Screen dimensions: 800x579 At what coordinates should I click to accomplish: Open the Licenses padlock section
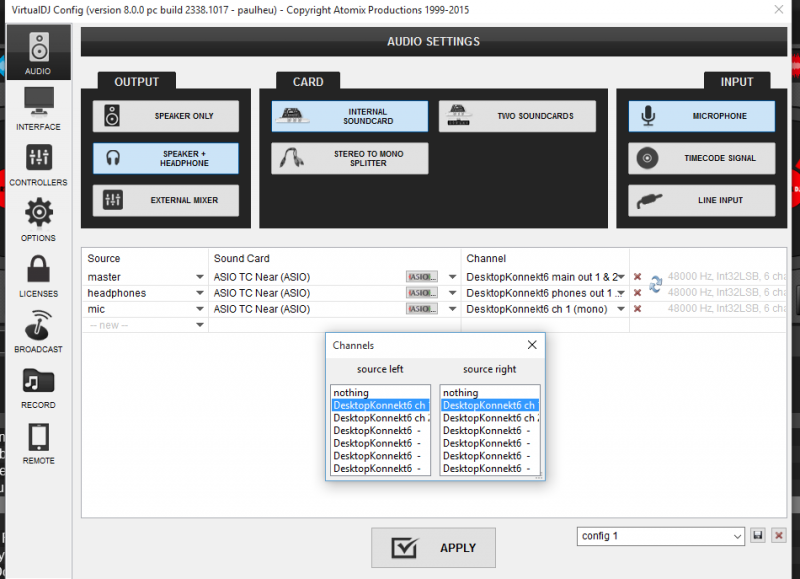tap(38, 276)
